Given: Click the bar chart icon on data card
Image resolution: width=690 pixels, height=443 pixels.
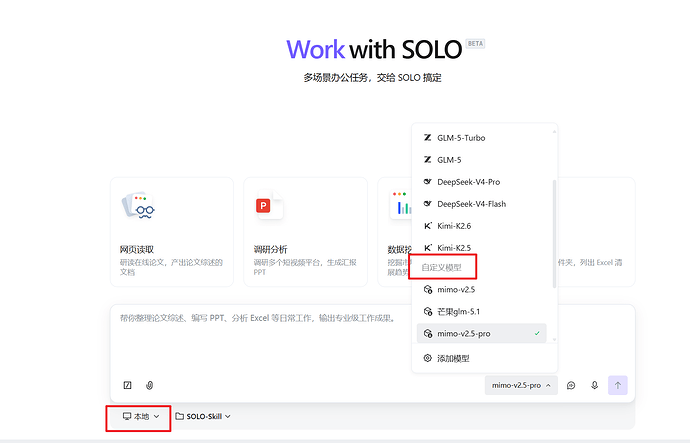Looking at the screenshot, I should point(401,205).
